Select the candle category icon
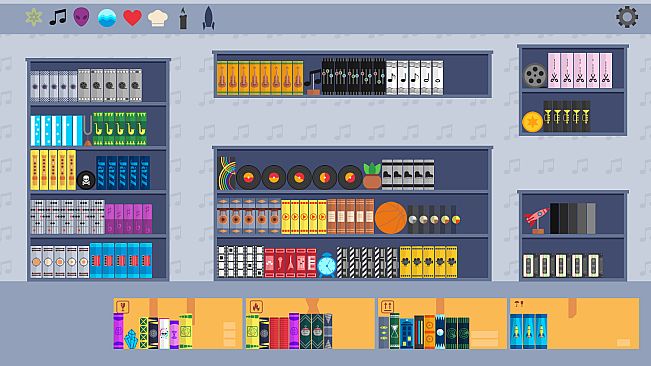This screenshot has height=366, width=651. coord(183,19)
